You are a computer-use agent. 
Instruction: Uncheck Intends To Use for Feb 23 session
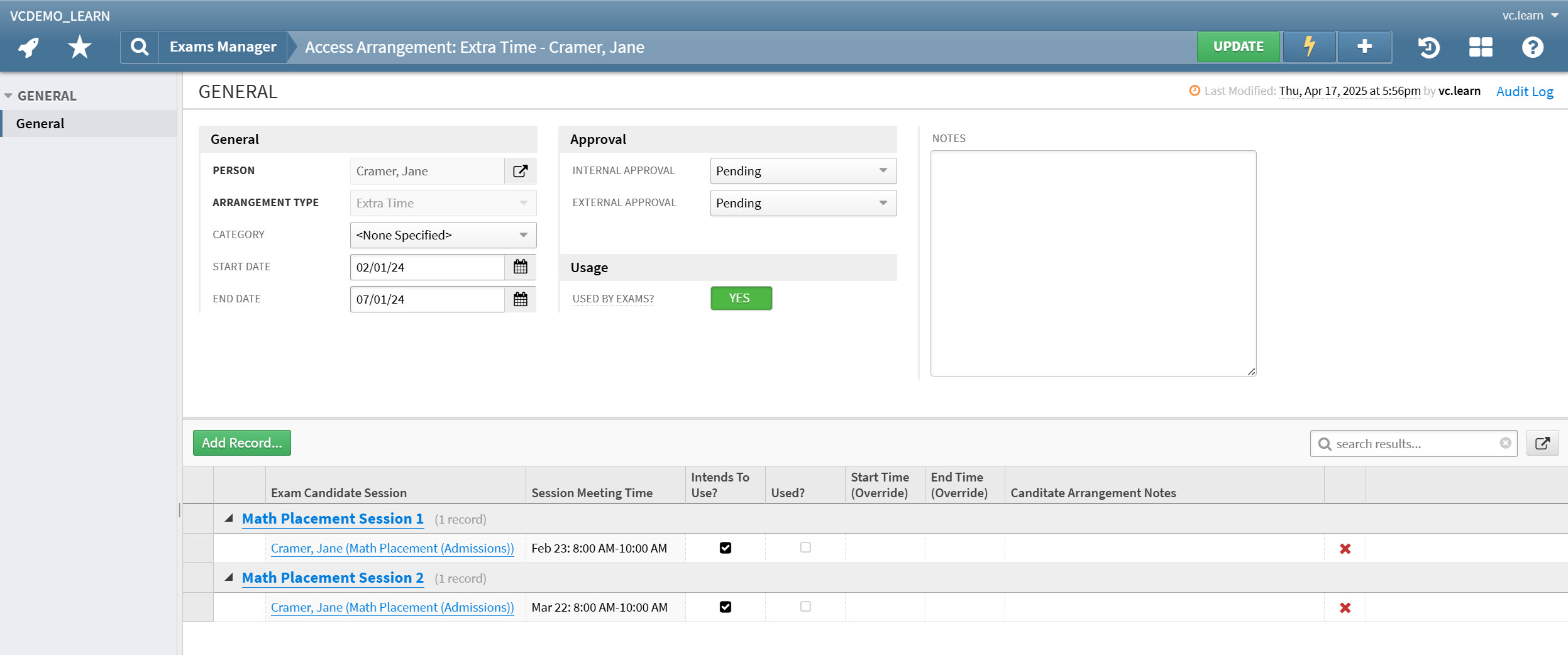point(726,548)
